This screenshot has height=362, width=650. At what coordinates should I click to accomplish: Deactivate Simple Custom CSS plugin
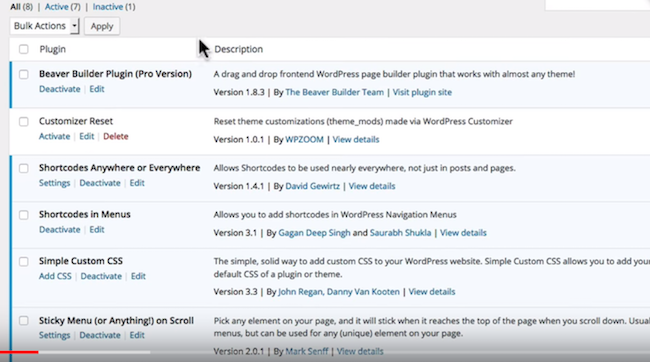click(x=101, y=276)
